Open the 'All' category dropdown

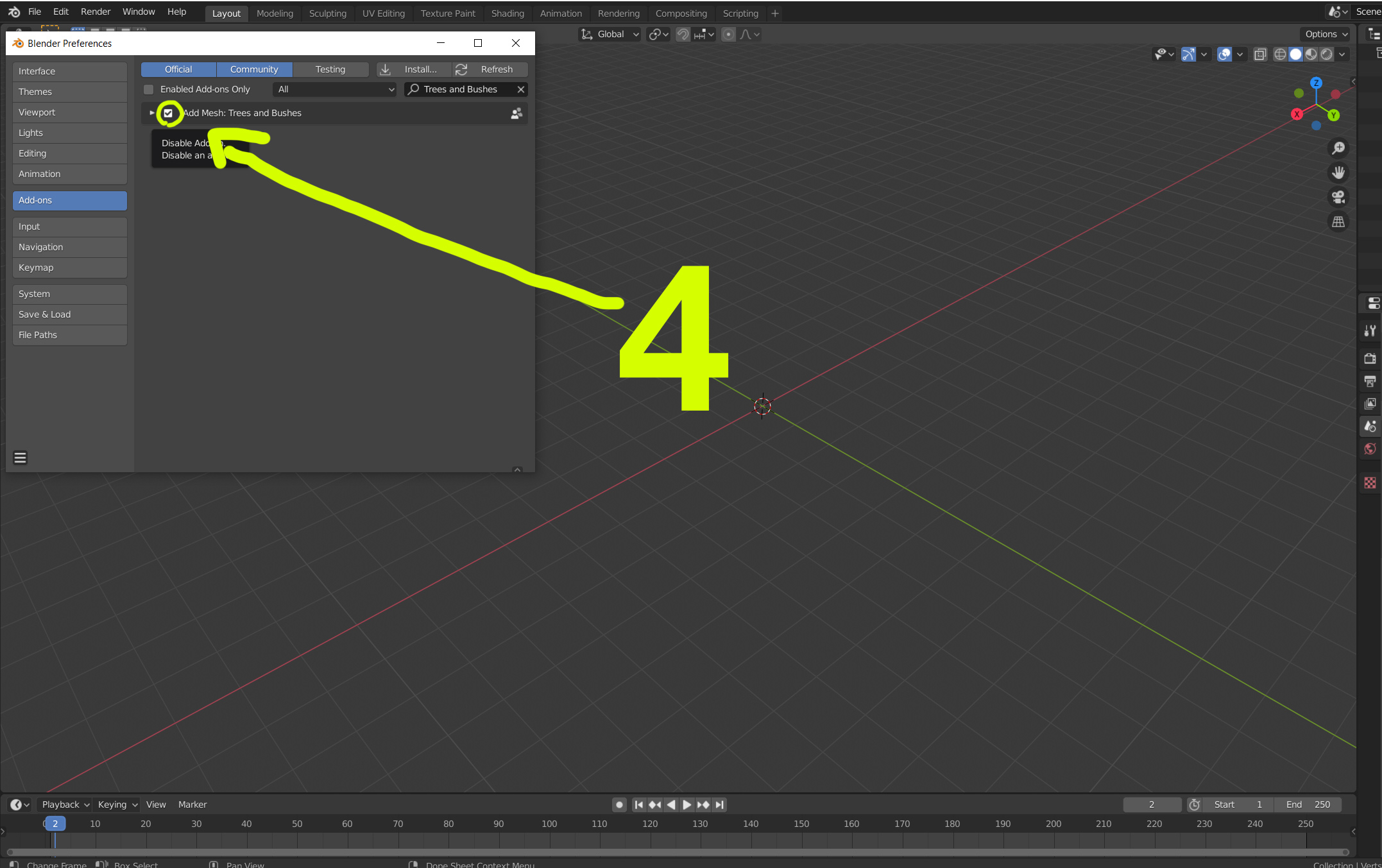point(335,89)
